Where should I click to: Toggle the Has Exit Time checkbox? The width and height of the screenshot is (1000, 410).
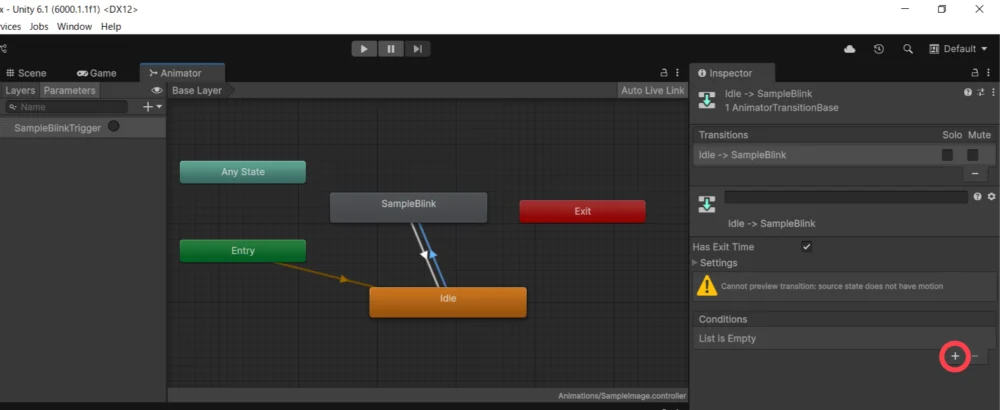click(806, 247)
